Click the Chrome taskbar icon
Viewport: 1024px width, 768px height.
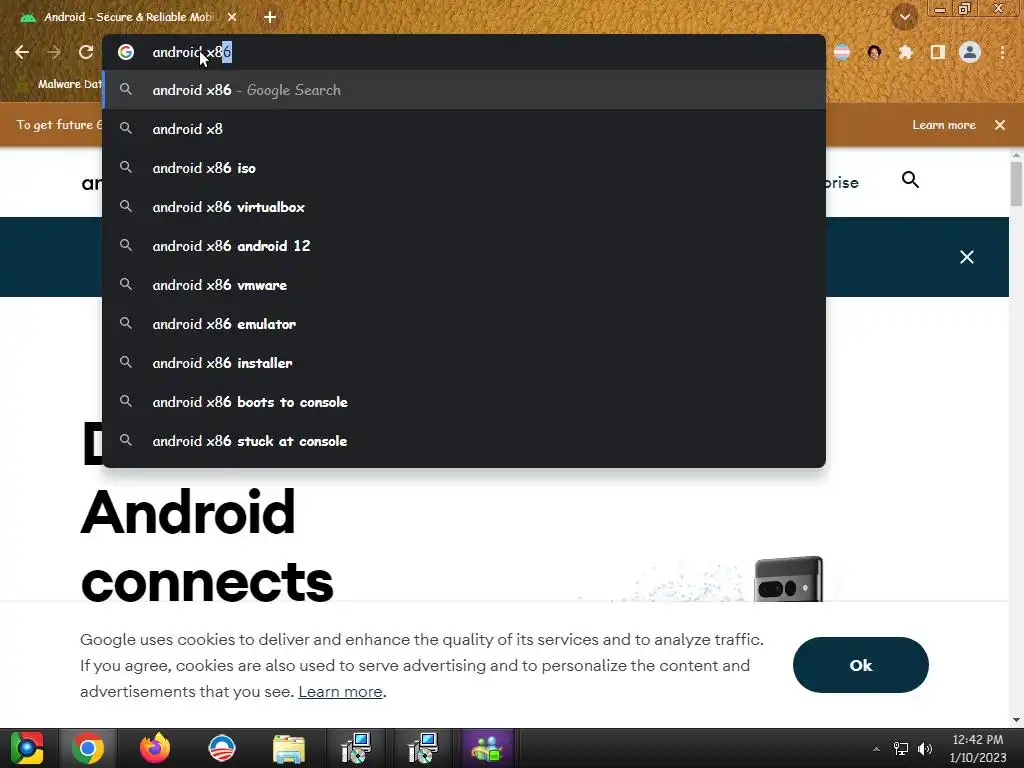(88, 748)
